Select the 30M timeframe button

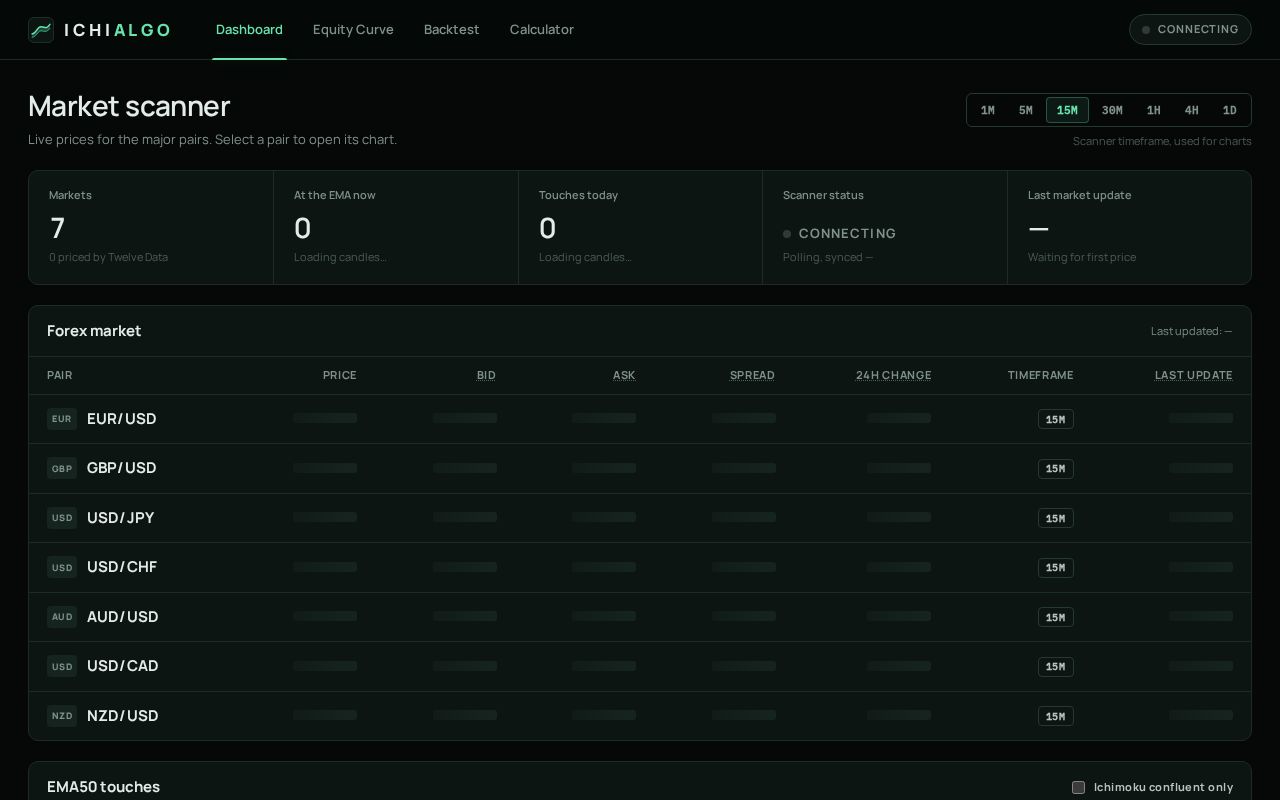tap(1112, 110)
